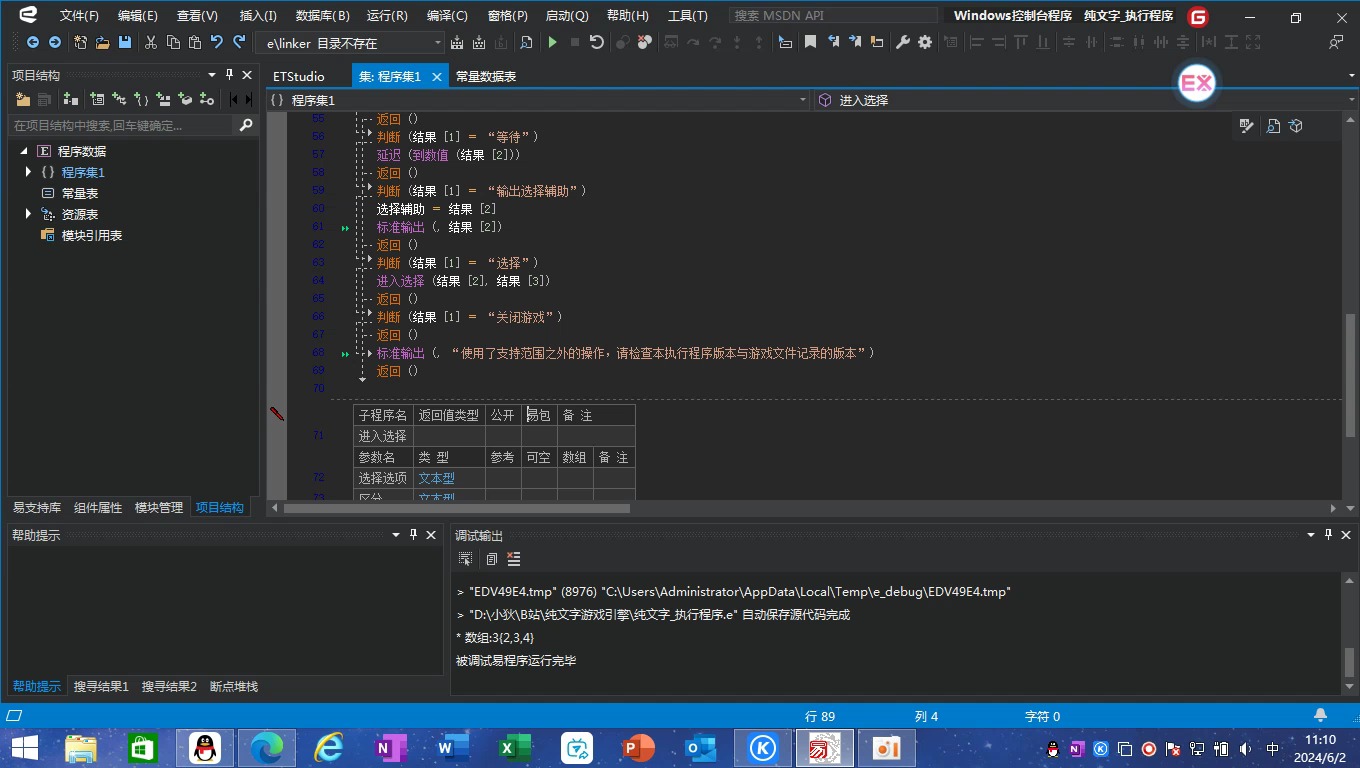Screen dimensions: 1360x768
Task: Collapse the 程序数据 tree root
Action: (24, 151)
